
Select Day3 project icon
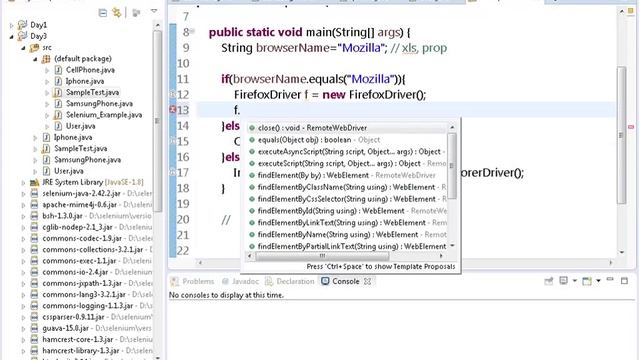tap(22, 36)
